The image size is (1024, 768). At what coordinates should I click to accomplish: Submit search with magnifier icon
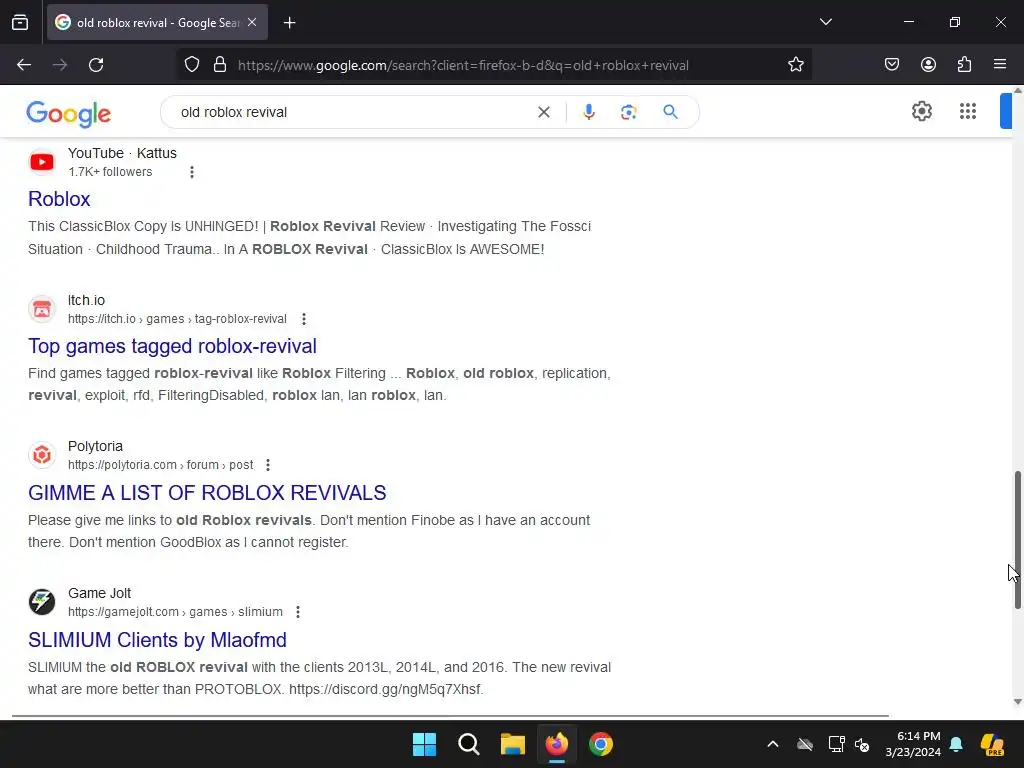coord(671,112)
